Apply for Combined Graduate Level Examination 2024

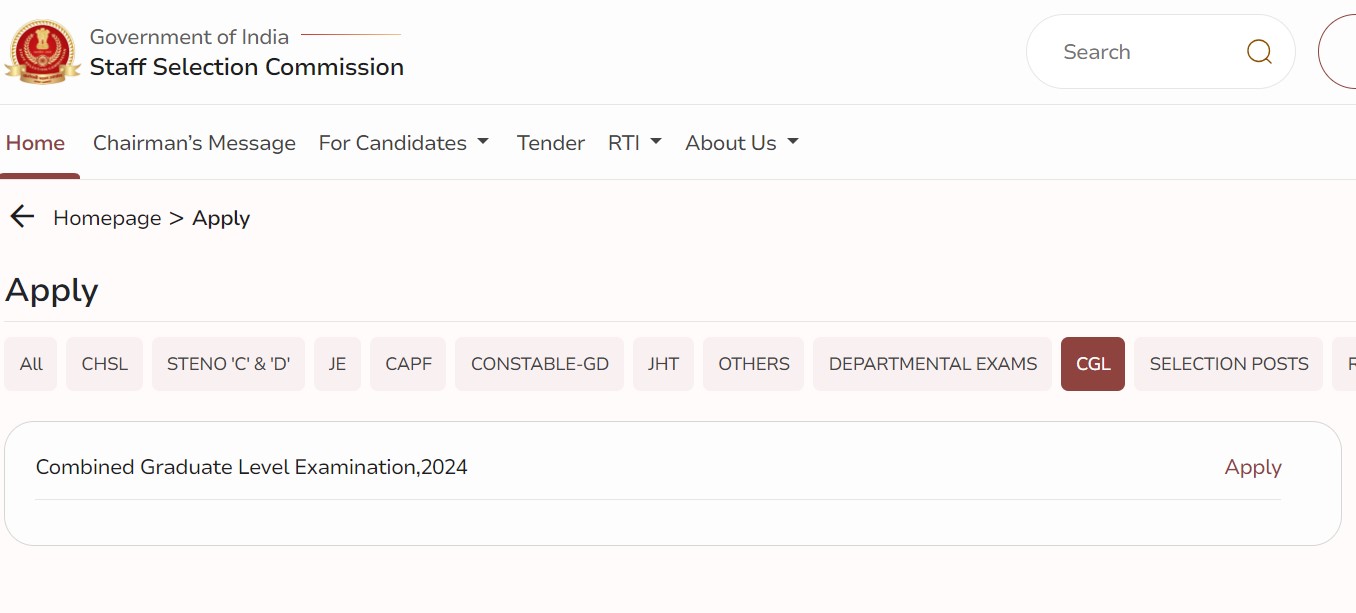1252,467
